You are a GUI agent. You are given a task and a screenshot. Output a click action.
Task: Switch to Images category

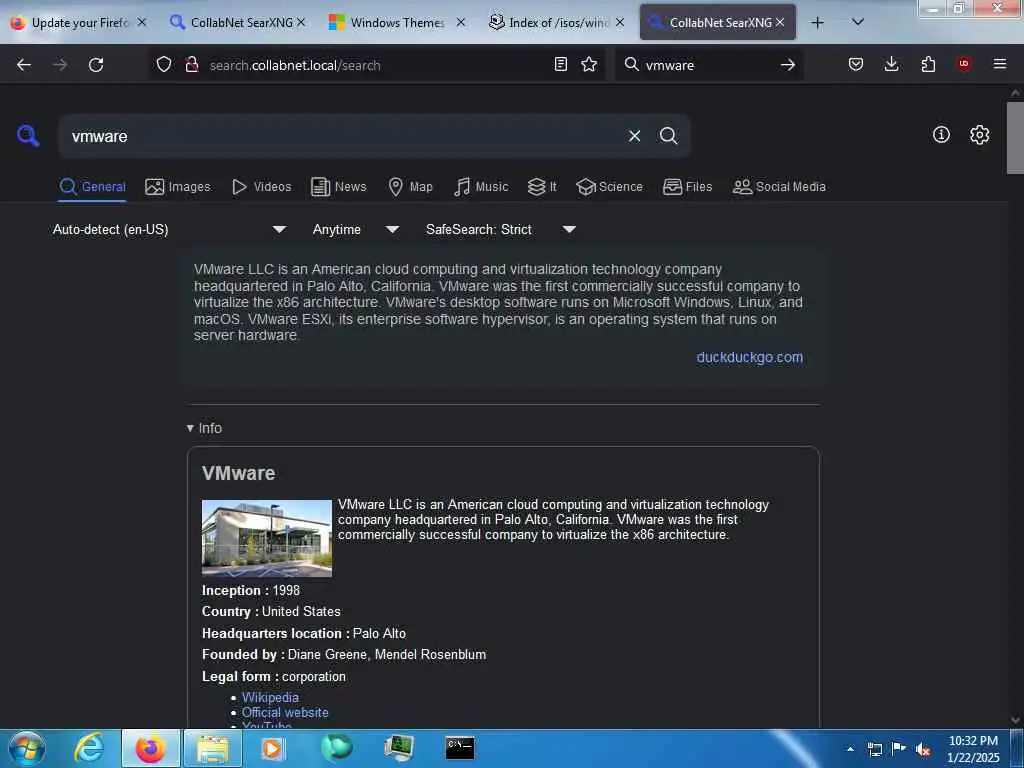tap(178, 187)
